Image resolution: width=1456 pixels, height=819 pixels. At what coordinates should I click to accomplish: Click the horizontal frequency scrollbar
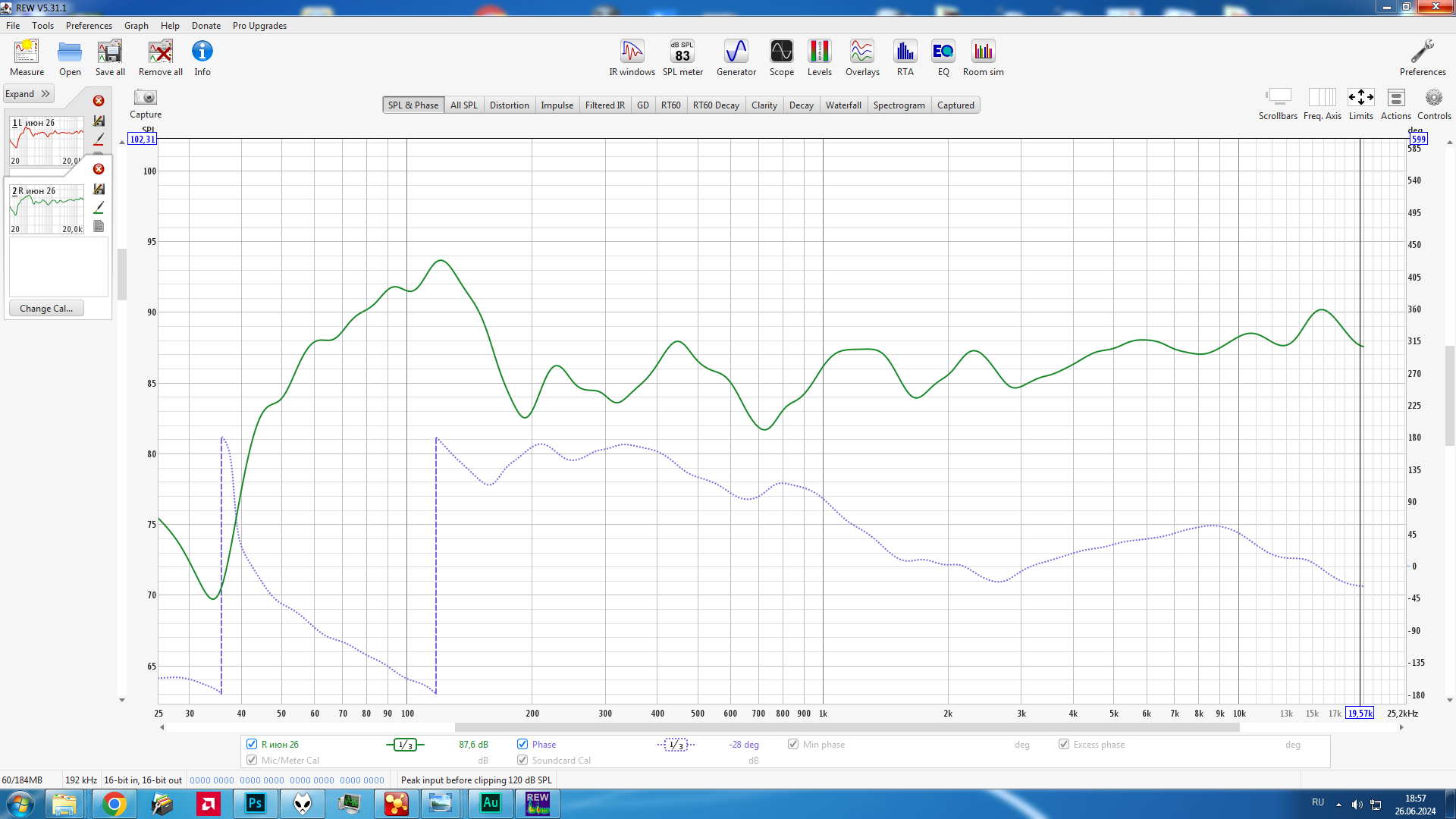(x=846, y=727)
